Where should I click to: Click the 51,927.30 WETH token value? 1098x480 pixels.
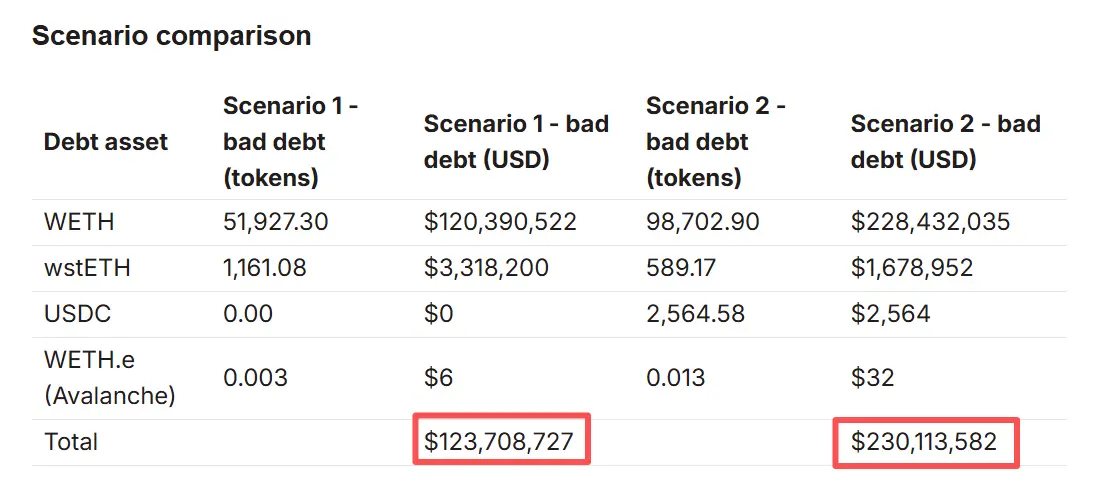pyautogui.click(x=275, y=222)
